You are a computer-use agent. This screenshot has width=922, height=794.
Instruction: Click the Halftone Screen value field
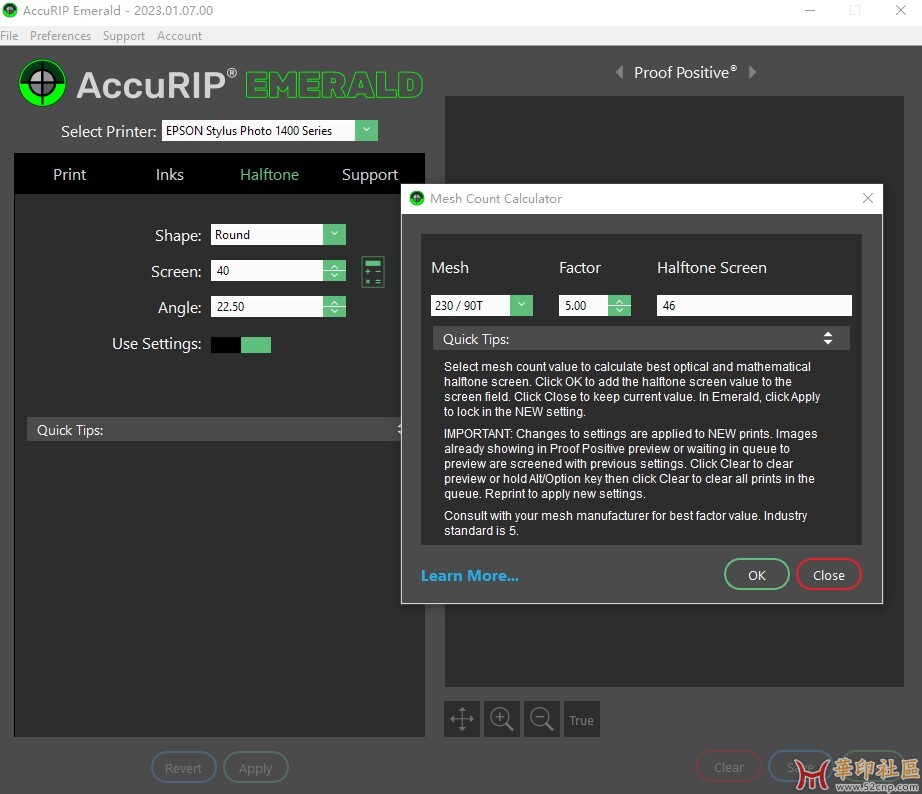(x=754, y=305)
